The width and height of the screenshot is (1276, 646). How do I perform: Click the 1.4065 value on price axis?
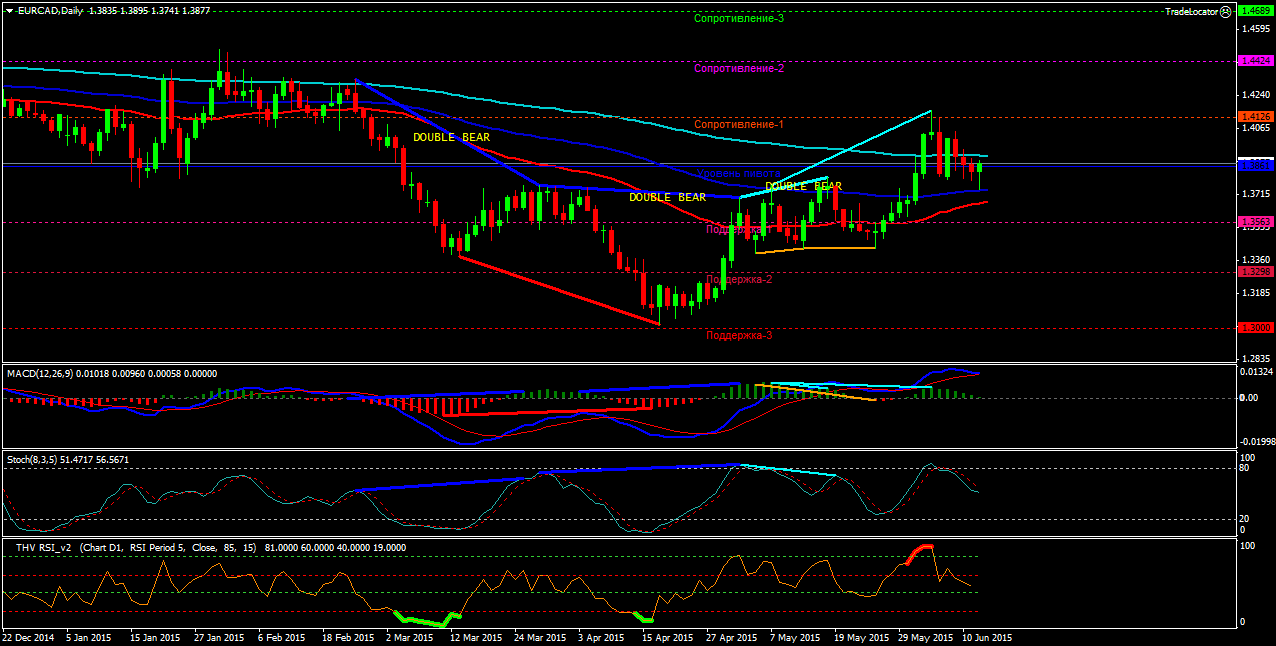(1254, 128)
